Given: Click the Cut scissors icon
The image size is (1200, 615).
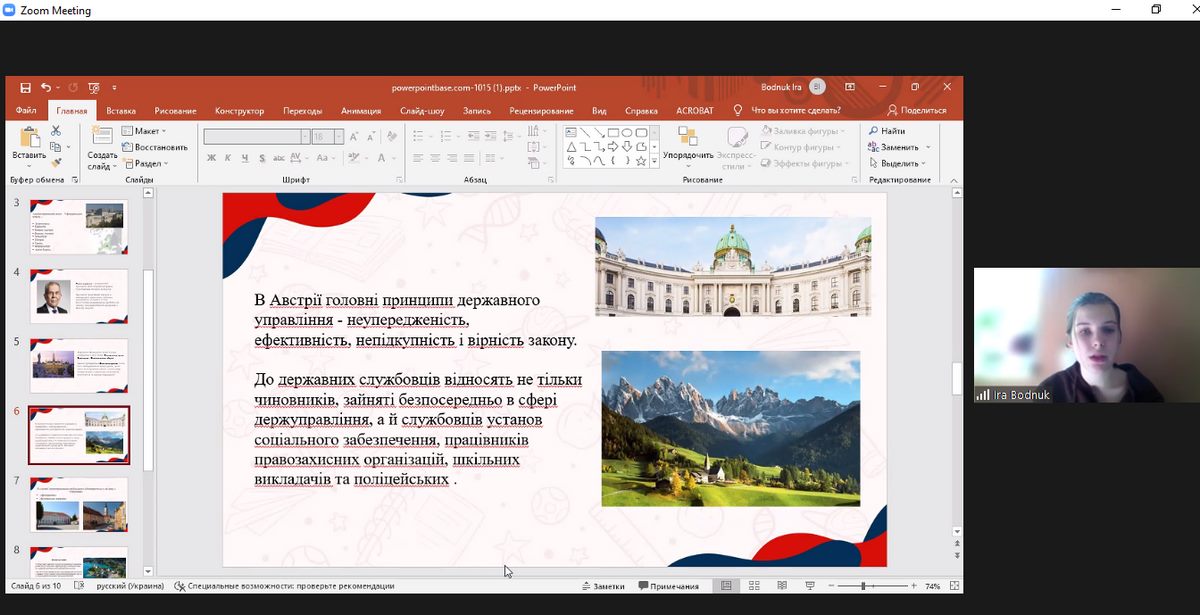Looking at the screenshot, I should coord(56,131).
